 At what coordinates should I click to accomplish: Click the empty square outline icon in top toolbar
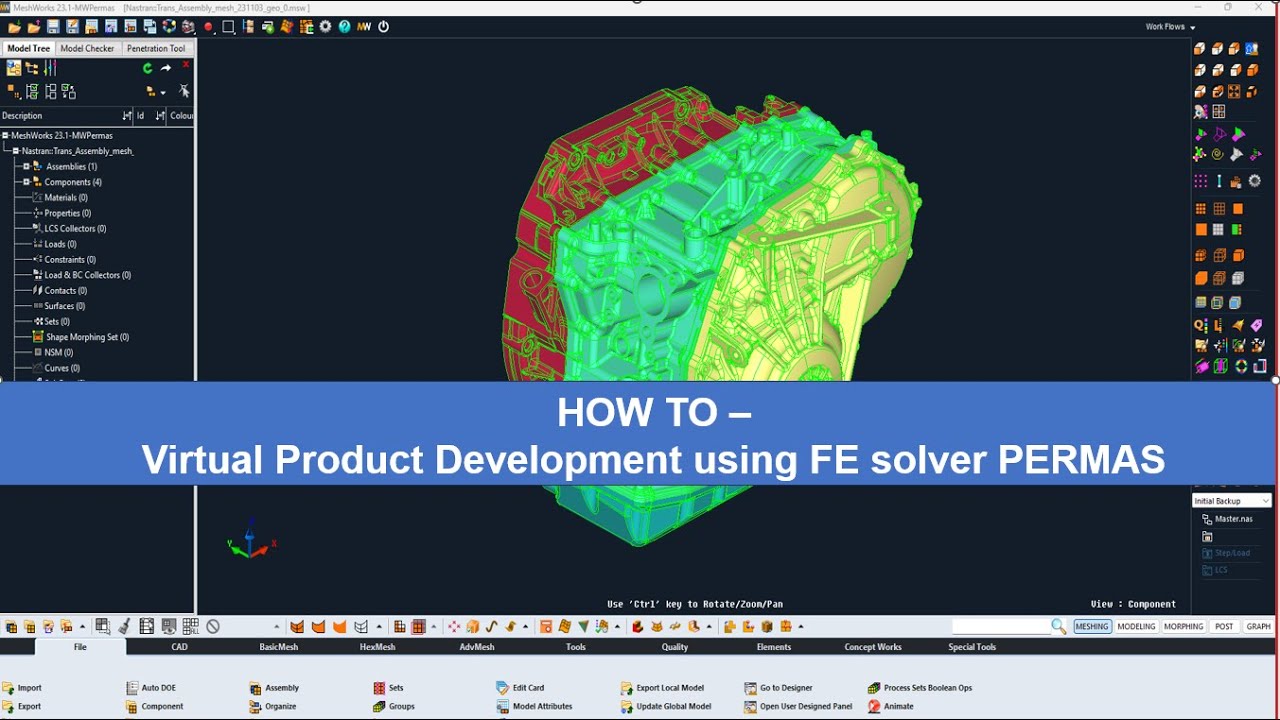[228, 27]
